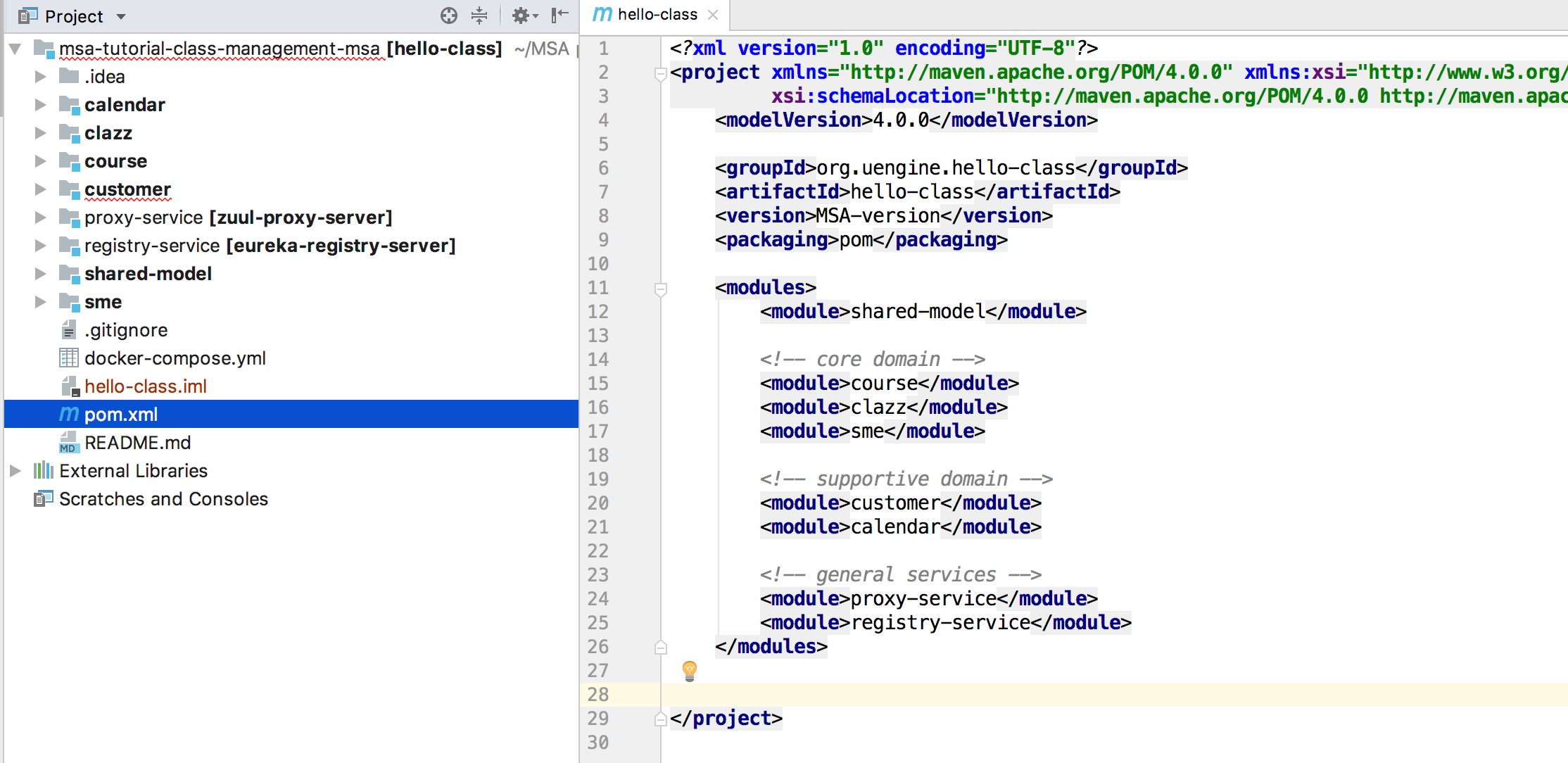Close the hello-class editor tab
This screenshot has height=763, width=1568.
[x=713, y=14]
